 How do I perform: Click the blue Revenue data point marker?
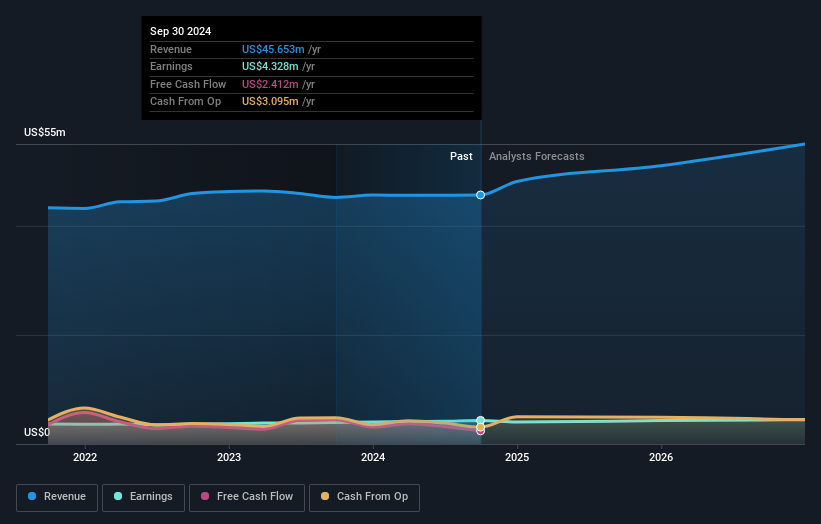point(480,195)
